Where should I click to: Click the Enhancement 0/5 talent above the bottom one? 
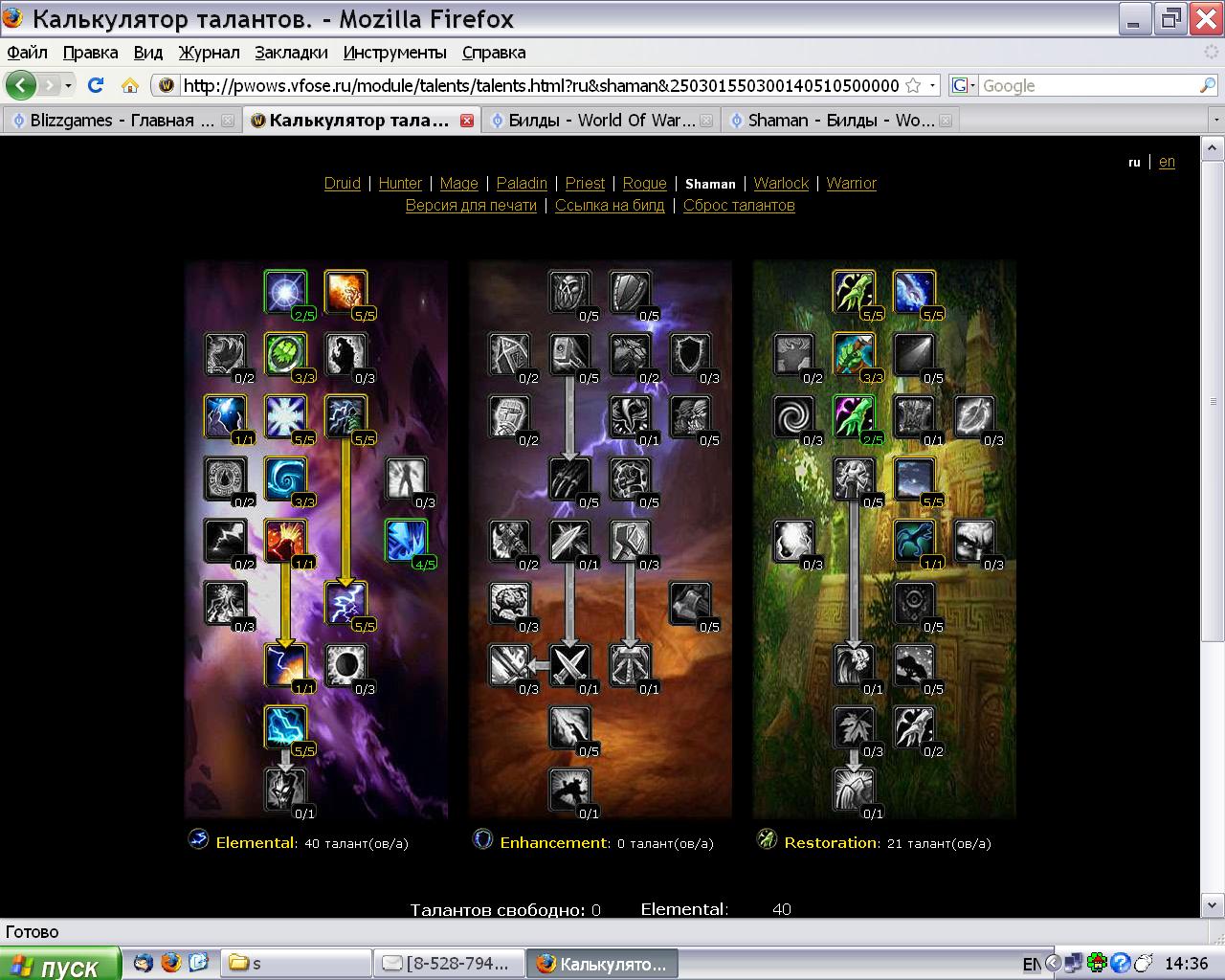(569, 728)
